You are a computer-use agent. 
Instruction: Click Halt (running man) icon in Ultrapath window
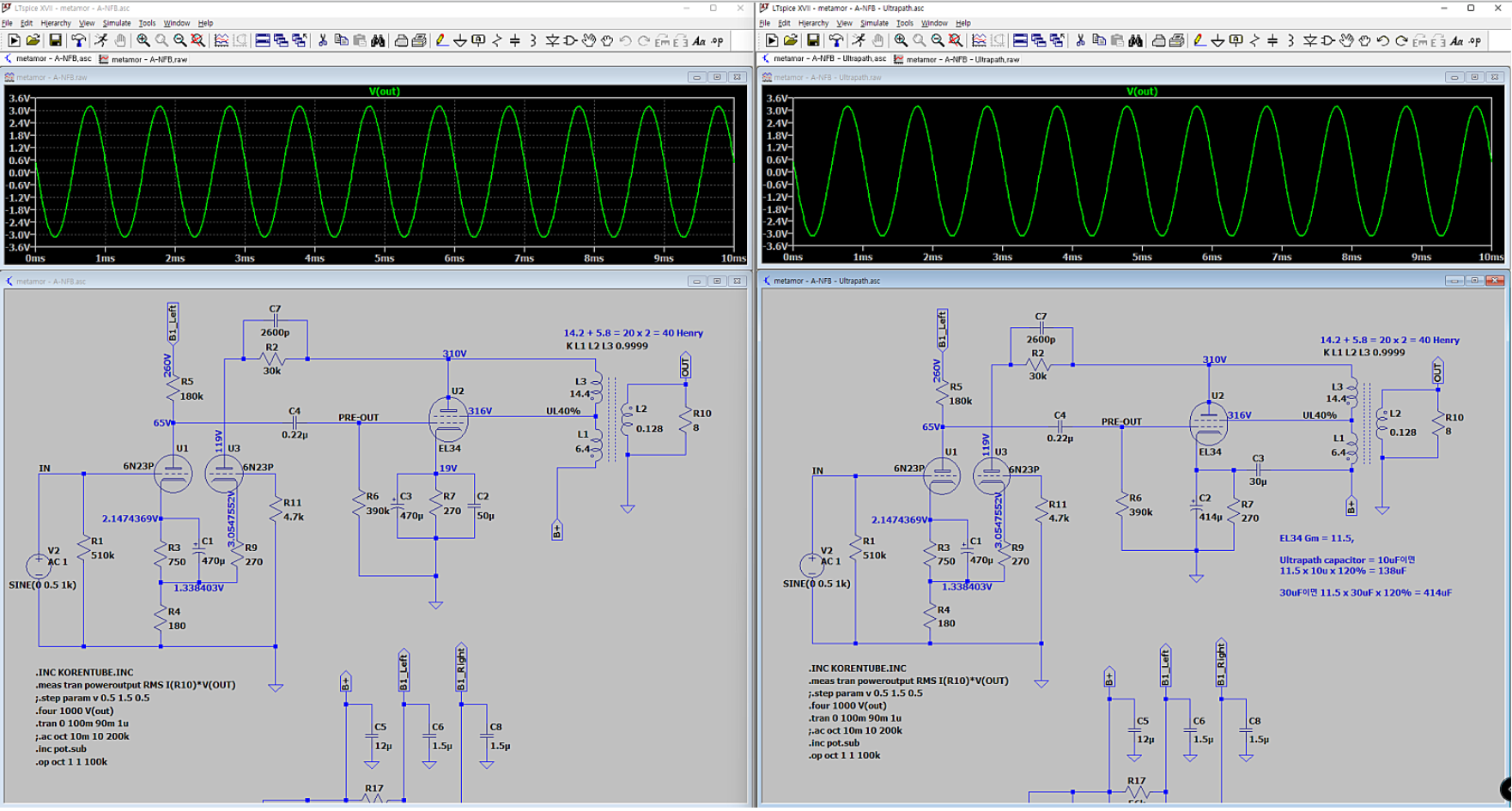click(859, 40)
